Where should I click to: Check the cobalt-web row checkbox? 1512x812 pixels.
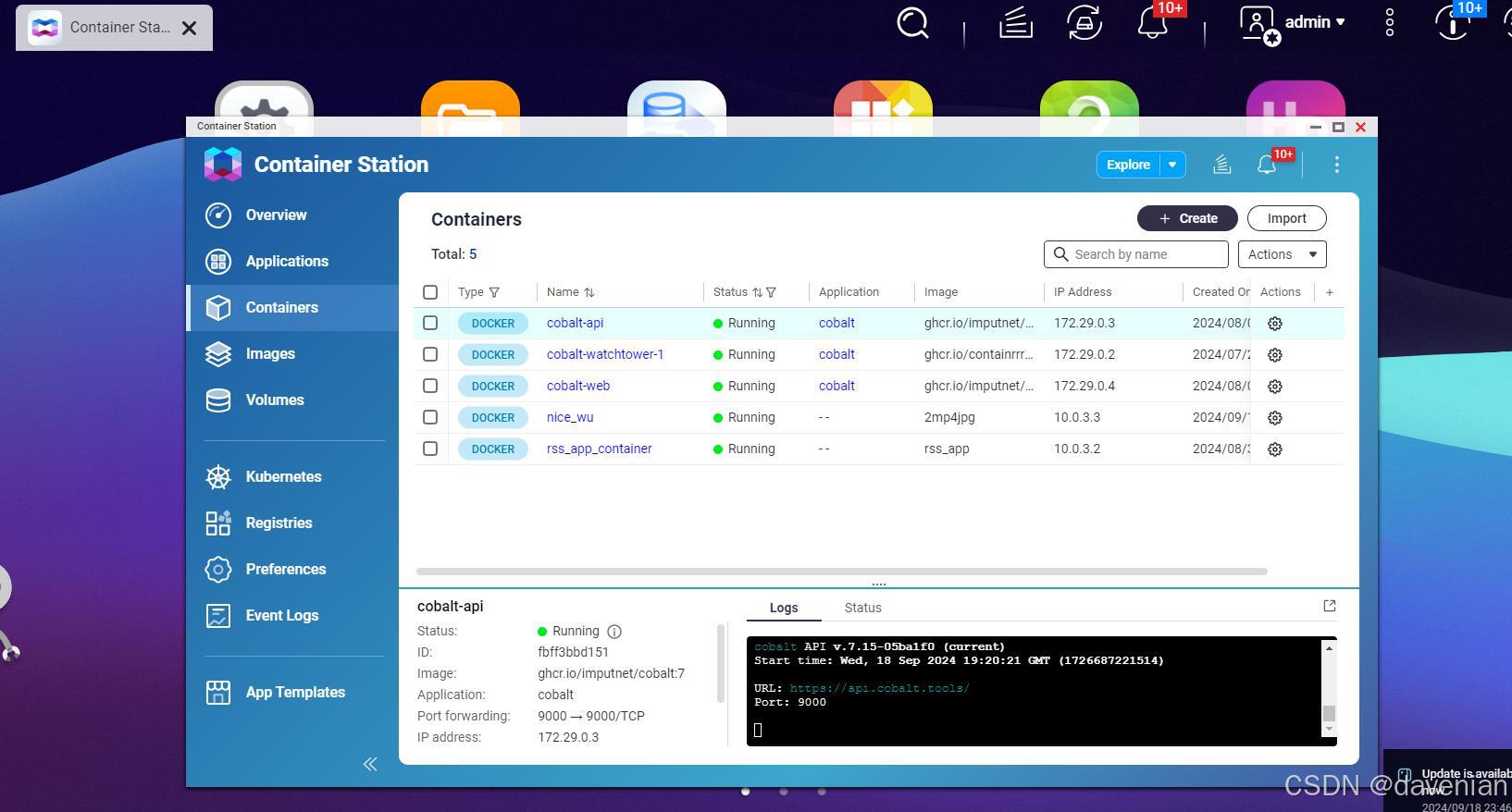click(430, 386)
